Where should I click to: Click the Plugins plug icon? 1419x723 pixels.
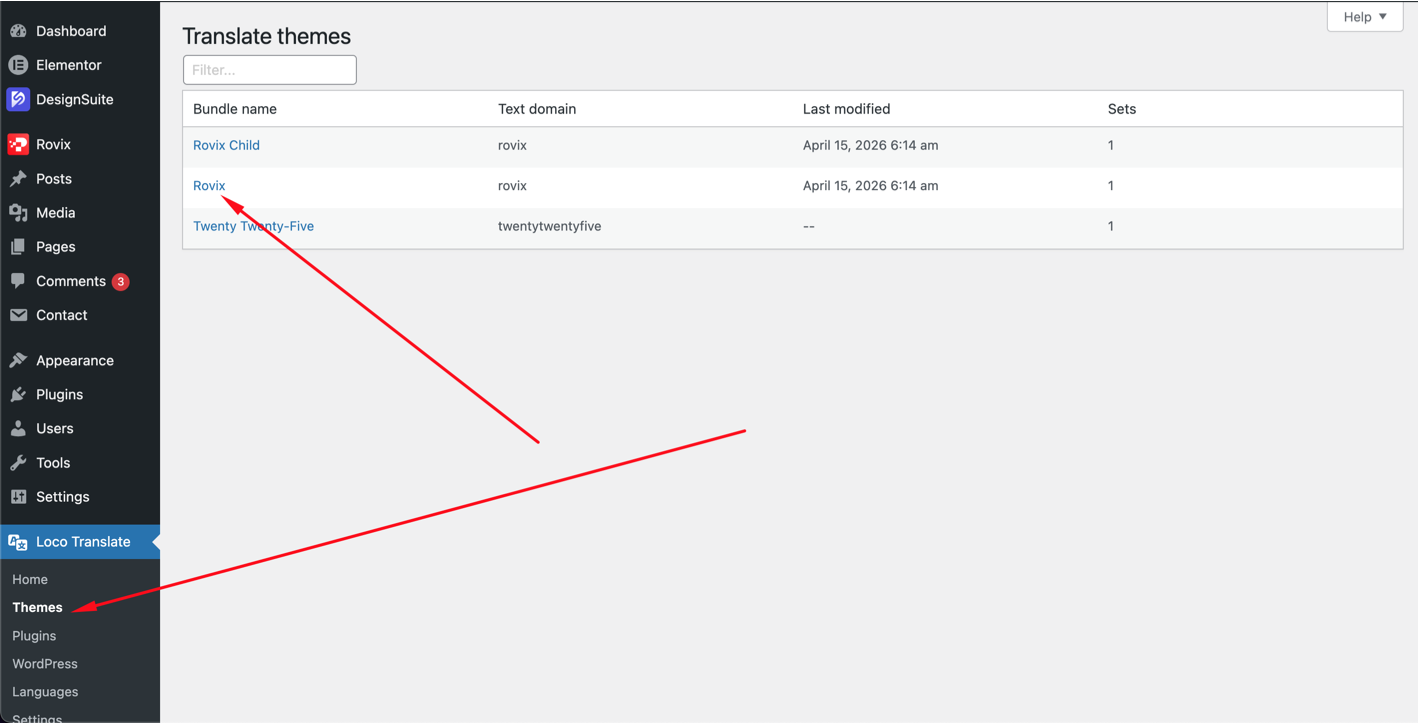coord(18,395)
